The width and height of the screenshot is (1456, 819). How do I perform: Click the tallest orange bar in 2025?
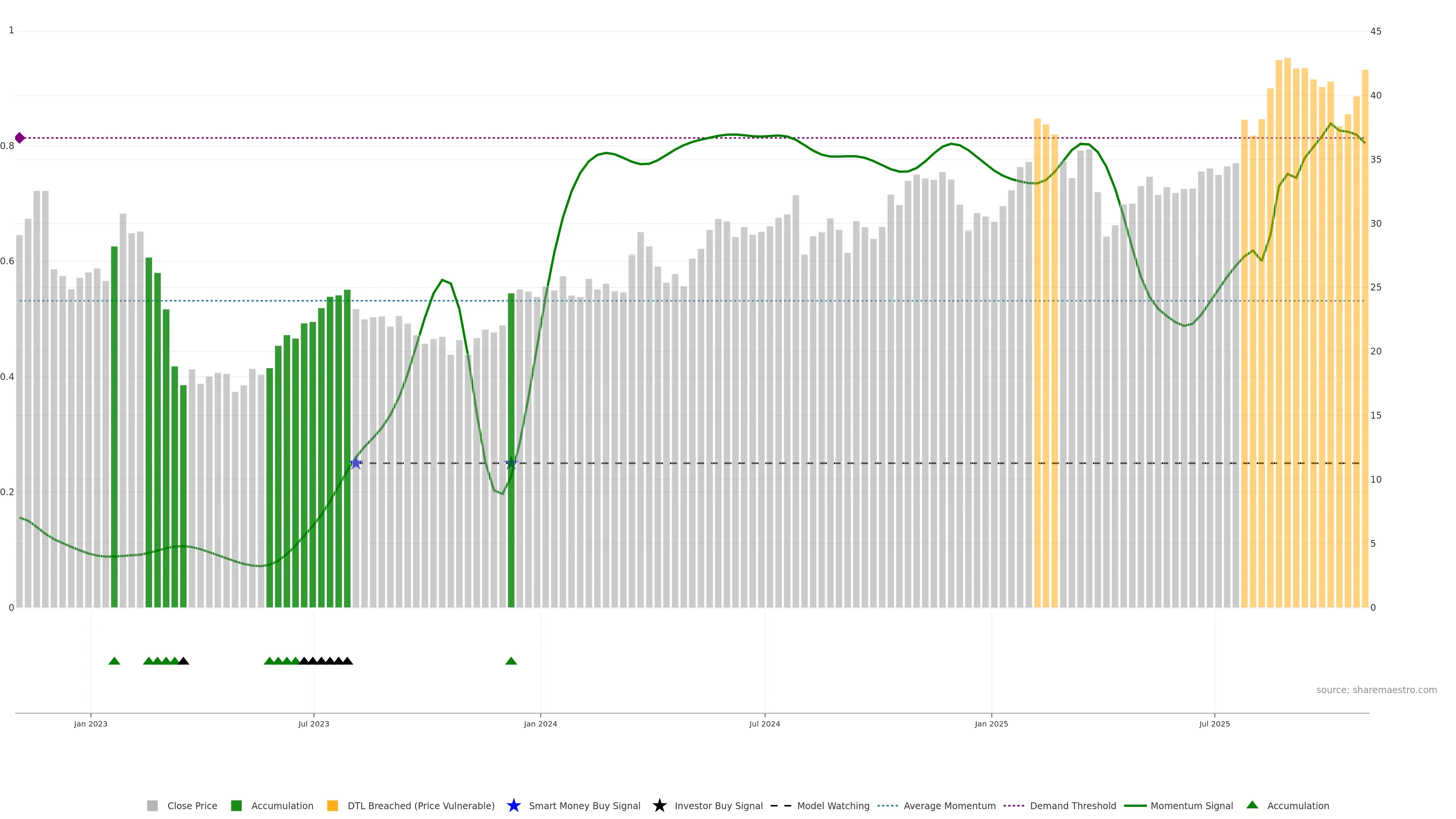[1287, 339]
